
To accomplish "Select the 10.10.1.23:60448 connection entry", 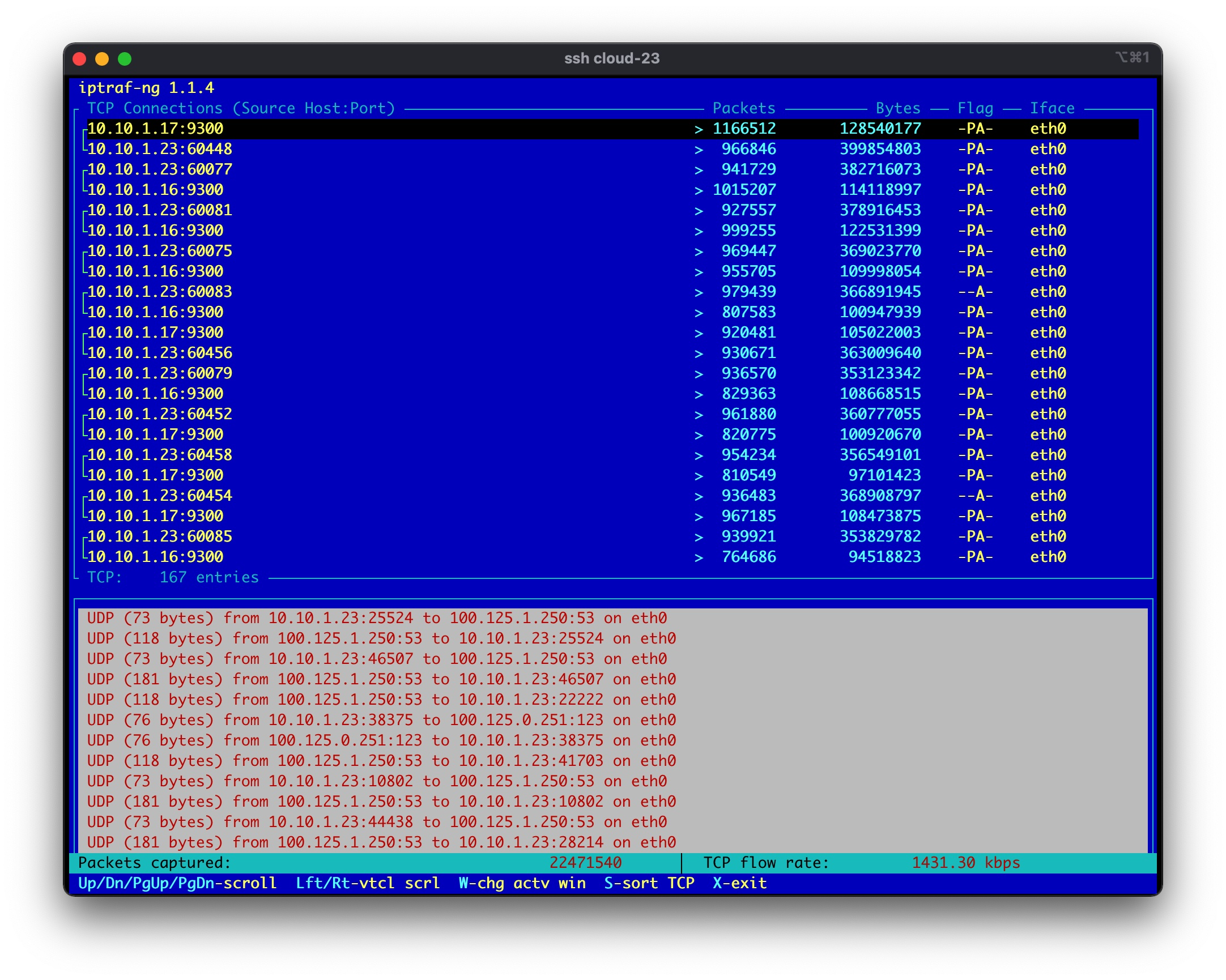I will point(160,149).
